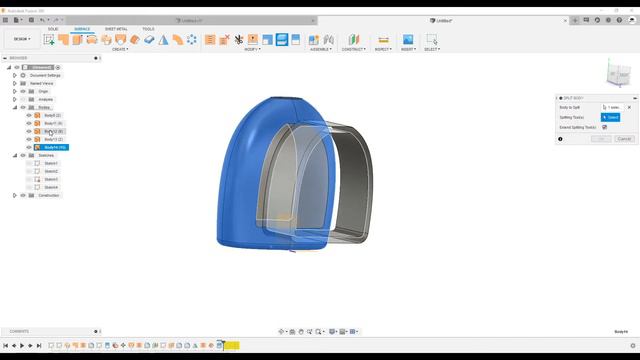The width and height of the screenshot is (640, 360).
Task: Toggle visibility of the Bodies folder
Action: pyautogui.click(x=23, y=107)
